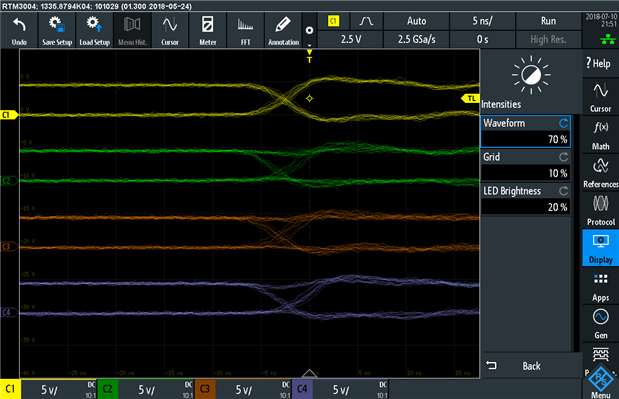Click the network connection status icon
Screen dimensions: 619x399
click(x=608, y=39)
